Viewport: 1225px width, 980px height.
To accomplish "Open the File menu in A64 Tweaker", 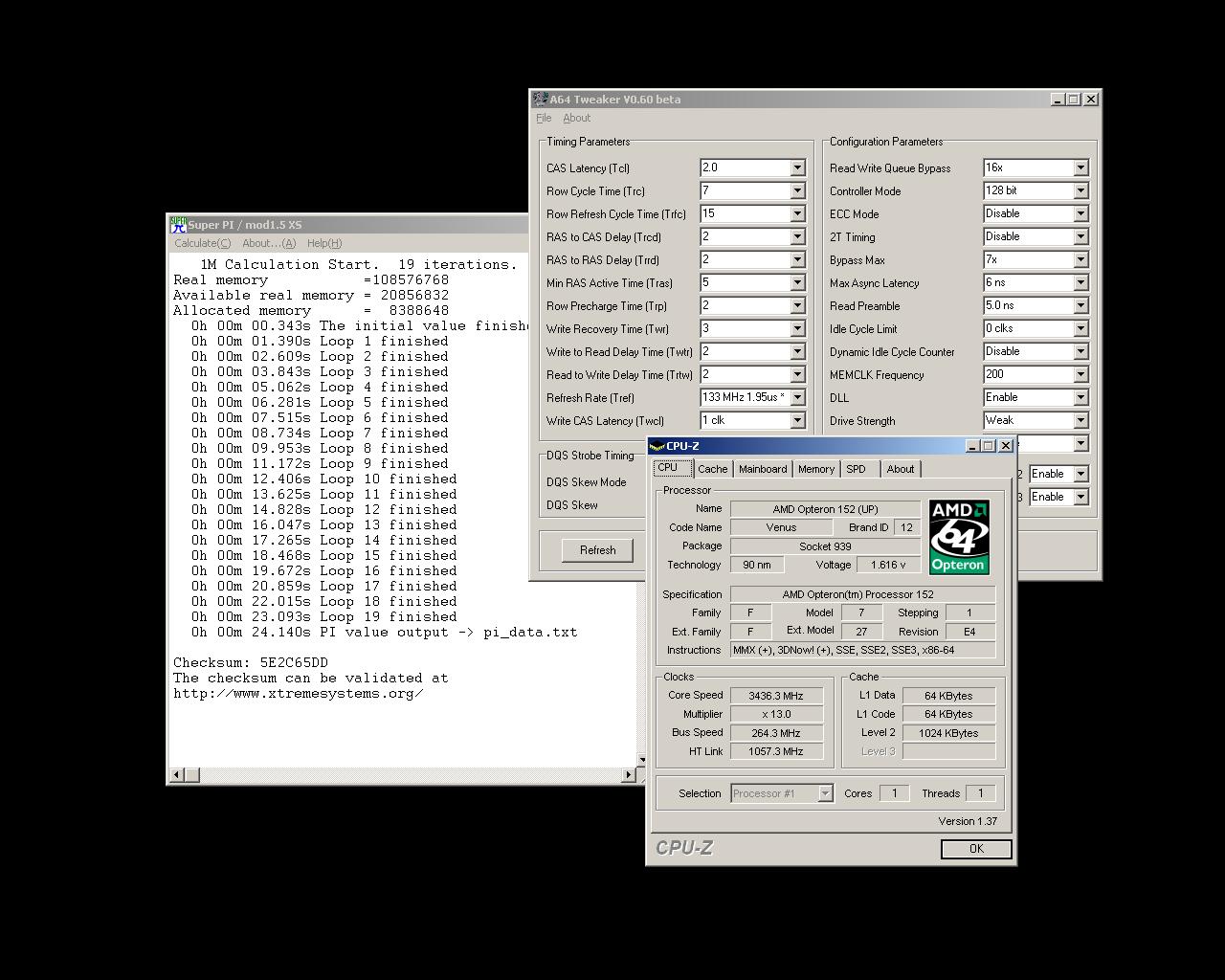I will pos(544,118).
